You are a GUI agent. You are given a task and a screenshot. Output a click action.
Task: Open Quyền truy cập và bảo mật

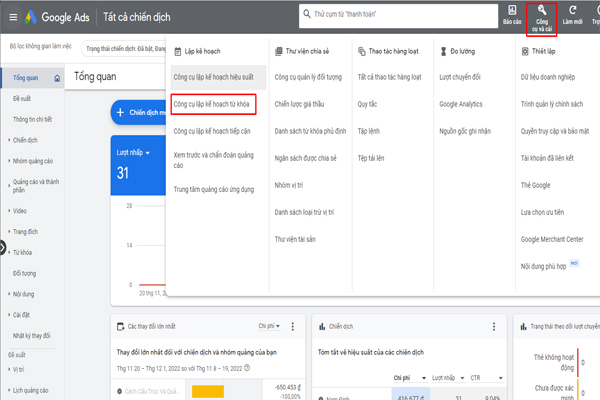coord(555,131)
